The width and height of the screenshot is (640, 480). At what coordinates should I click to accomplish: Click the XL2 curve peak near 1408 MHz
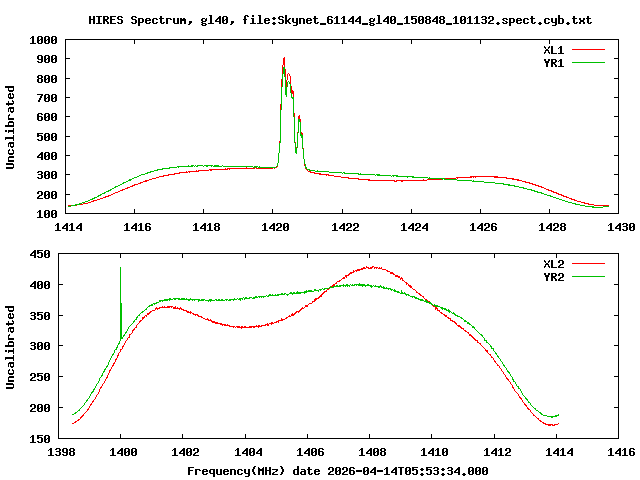[373, 268]
